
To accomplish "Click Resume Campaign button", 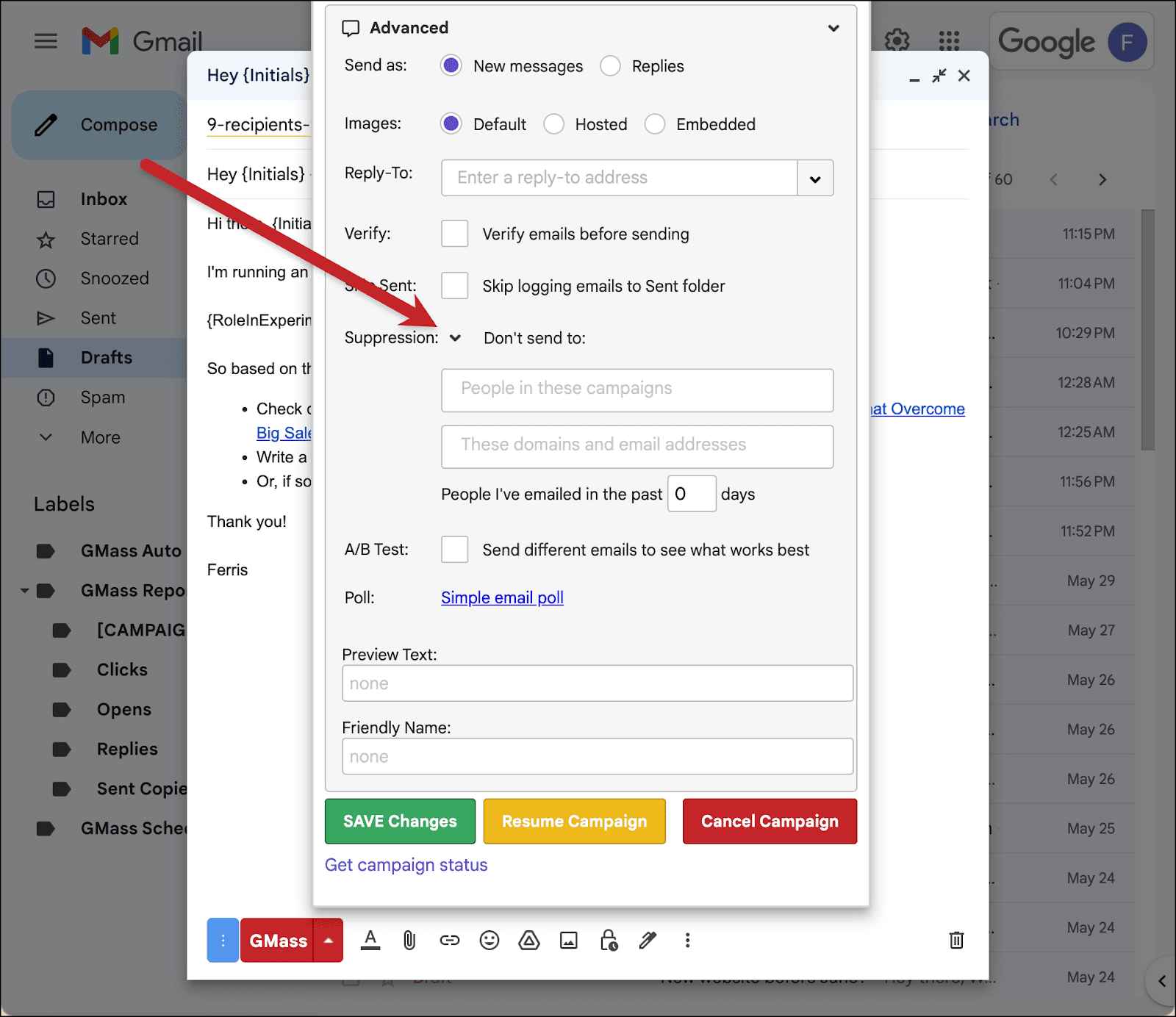I will tap(574, 821).
